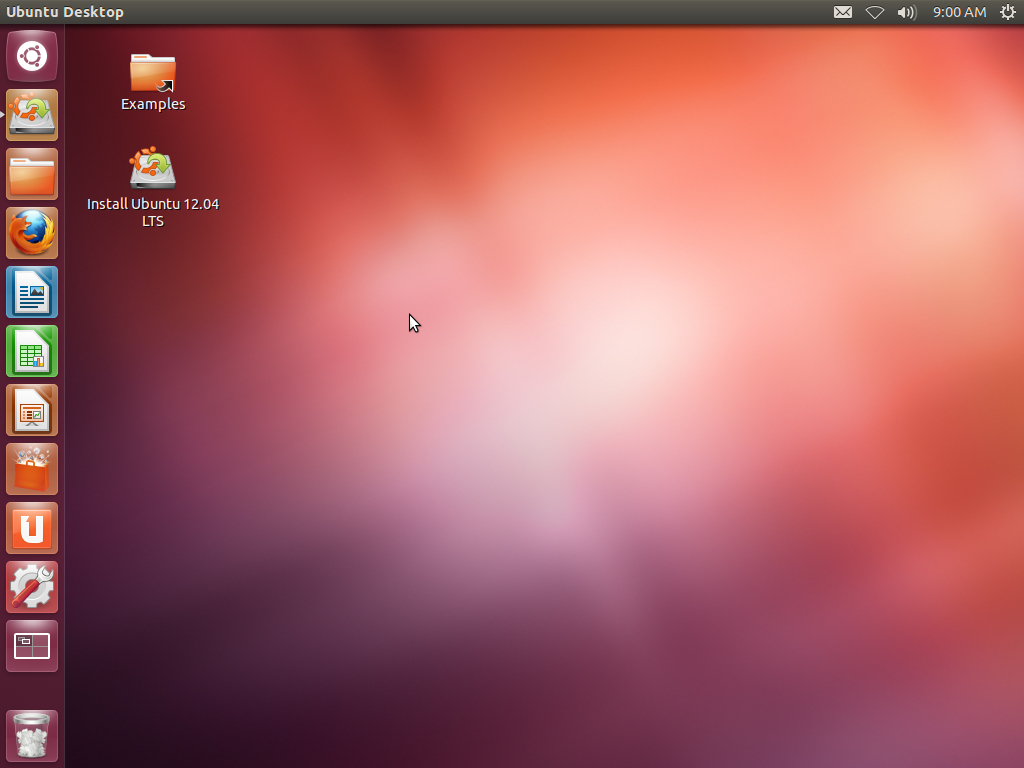
Task: Open Ubuntu Software Center
Action: click(x=32, y=469)
